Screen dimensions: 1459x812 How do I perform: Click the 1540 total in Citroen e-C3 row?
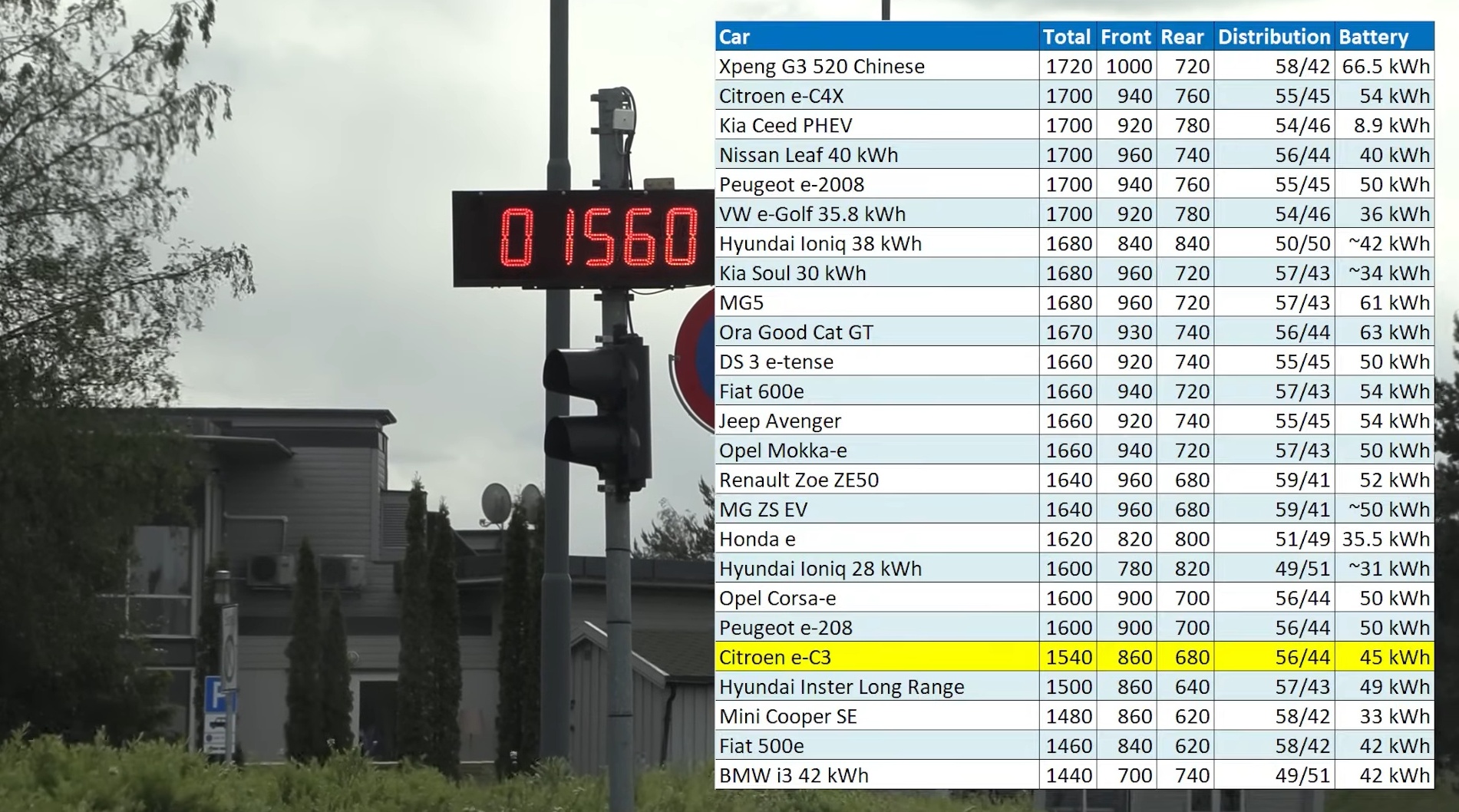[1068, 657]
